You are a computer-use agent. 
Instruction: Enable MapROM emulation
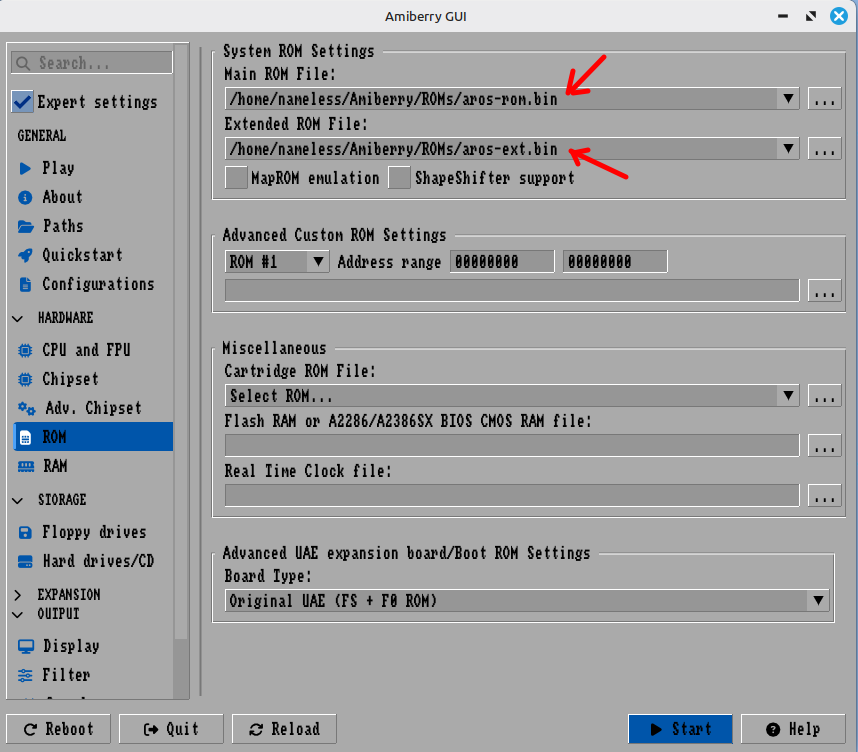[x=236, y=178]
